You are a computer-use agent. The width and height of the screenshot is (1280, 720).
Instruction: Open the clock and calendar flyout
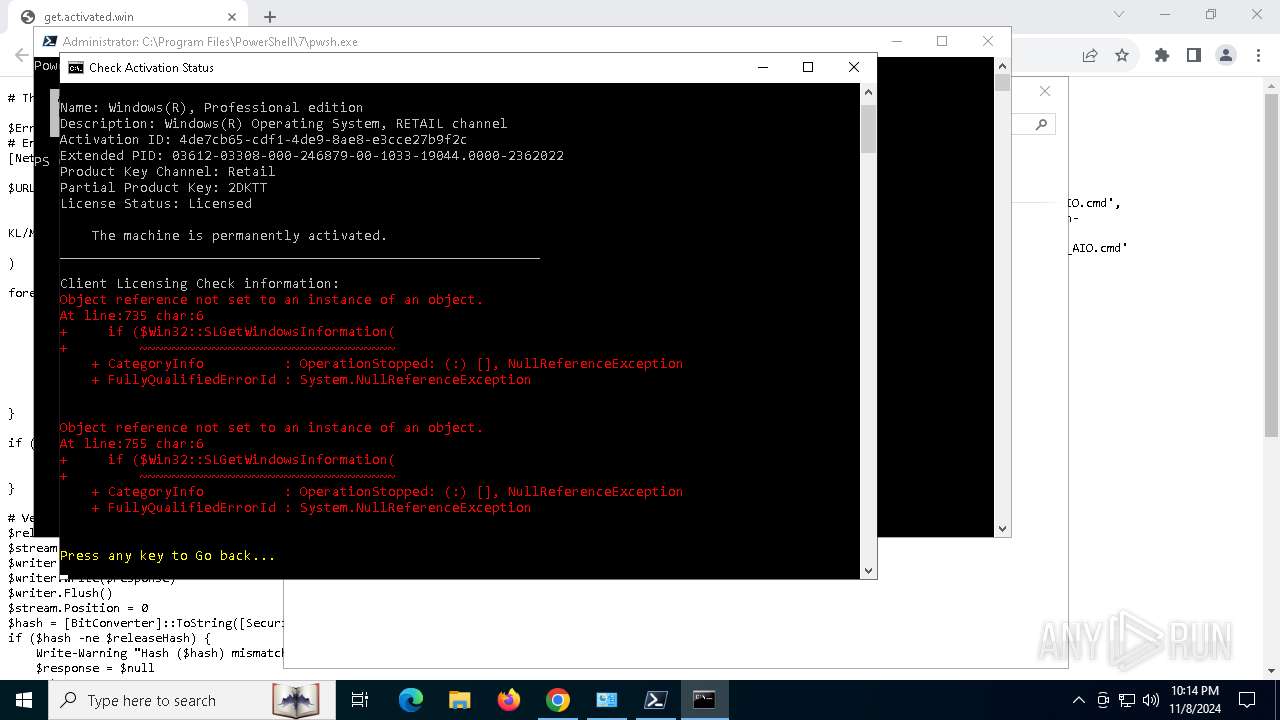1195,700
